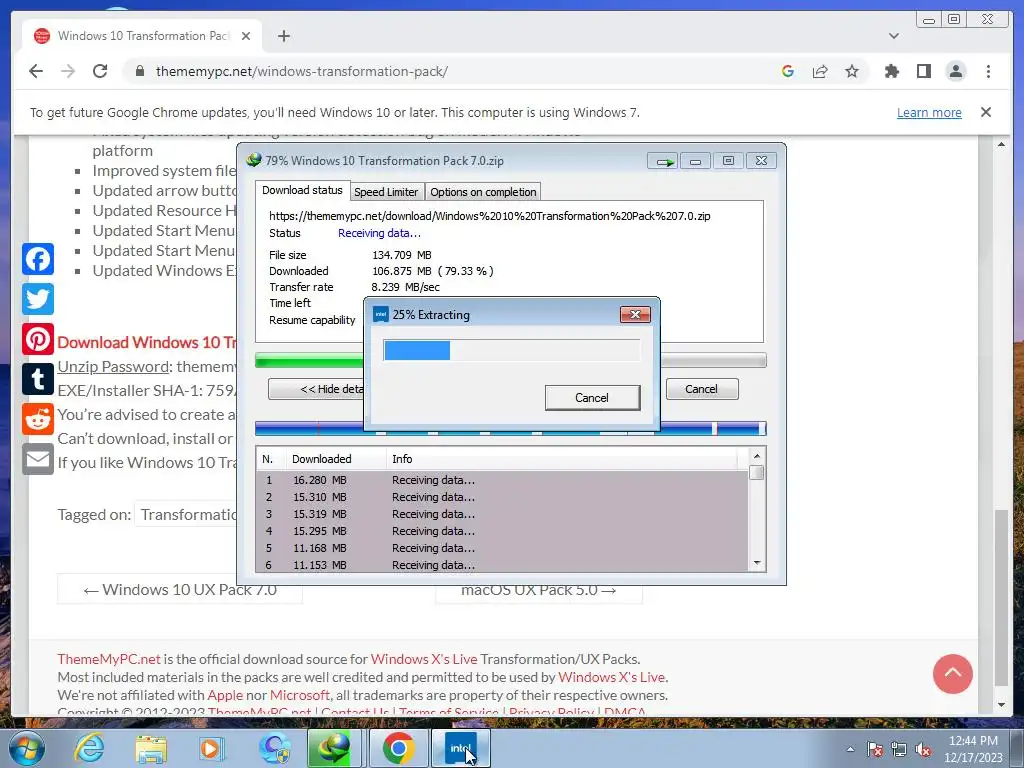
Task: Close the Windows 10 Transformation Pack tab
Action: coord(246,36)
